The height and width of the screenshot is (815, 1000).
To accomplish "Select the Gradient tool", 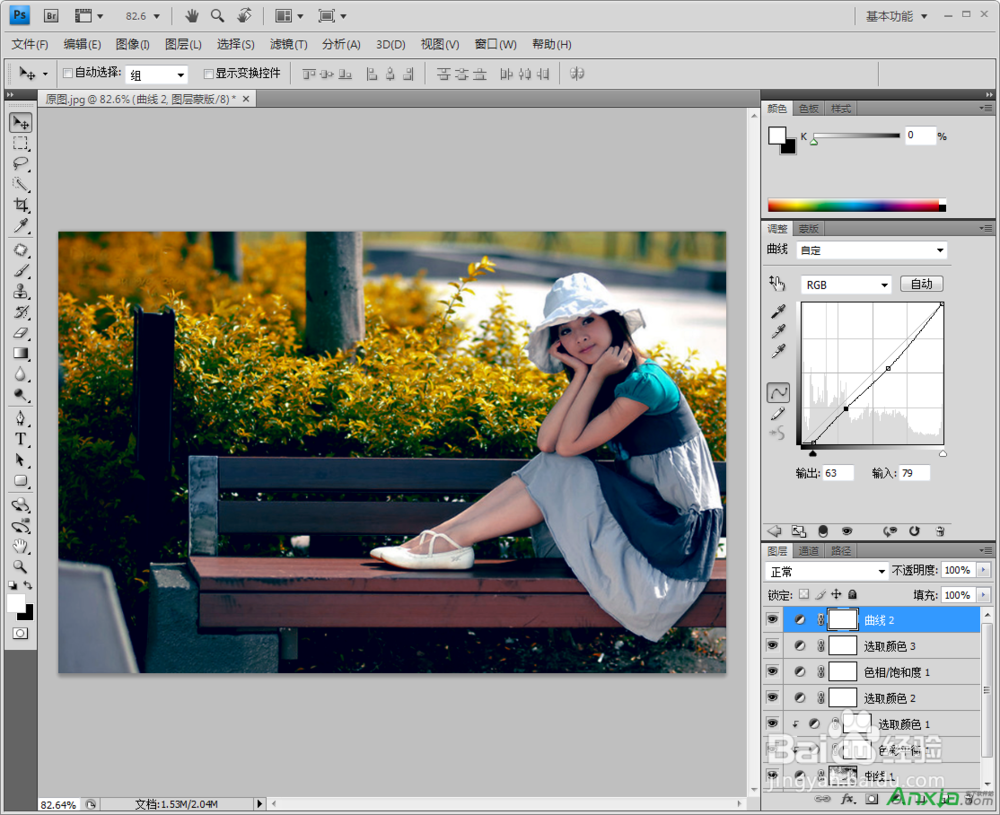I will tap(20, 353).
